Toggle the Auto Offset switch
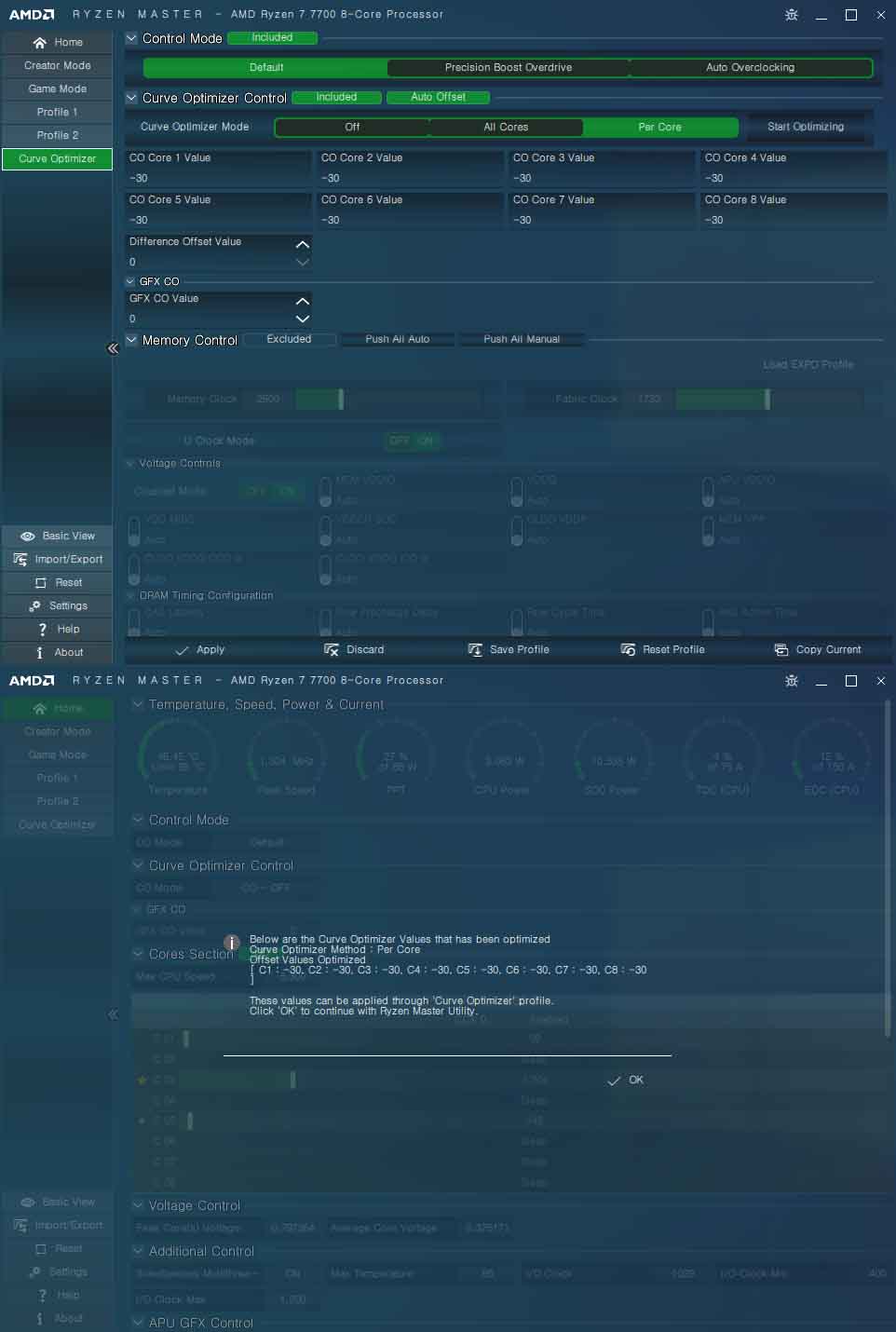 click(438, 98)
